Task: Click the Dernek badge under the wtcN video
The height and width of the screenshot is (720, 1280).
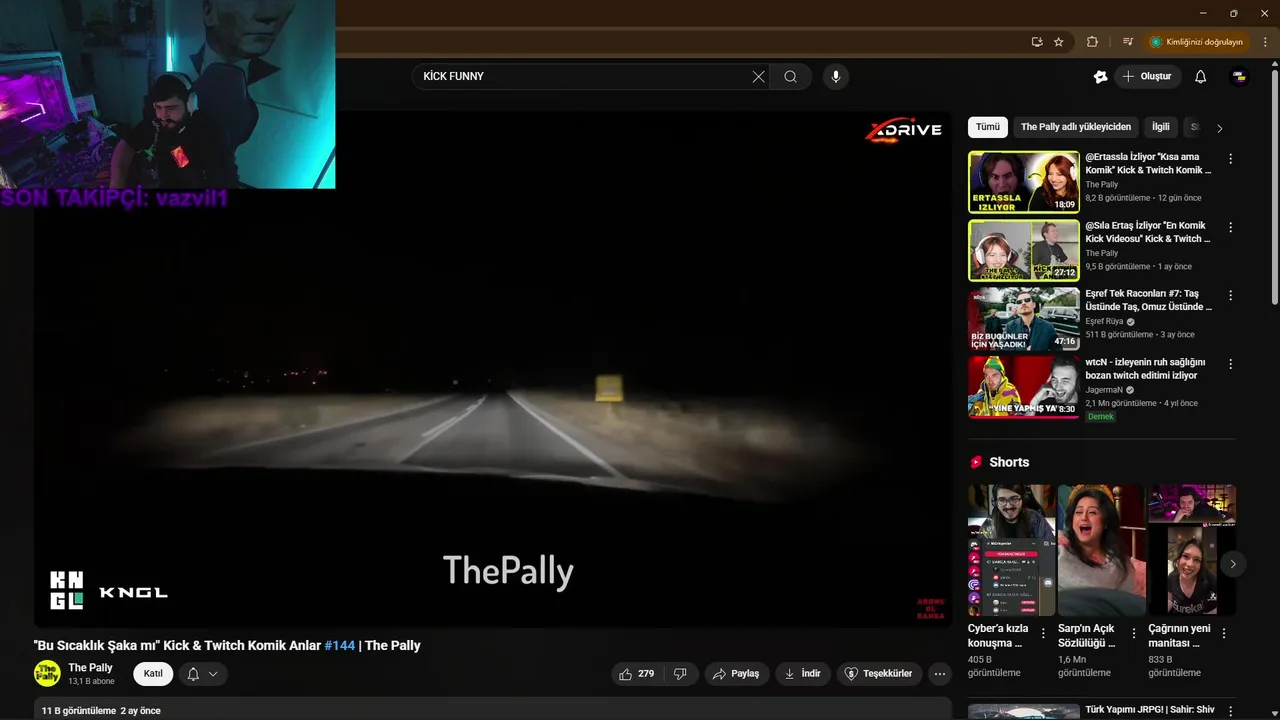Action: (1101, 416)
